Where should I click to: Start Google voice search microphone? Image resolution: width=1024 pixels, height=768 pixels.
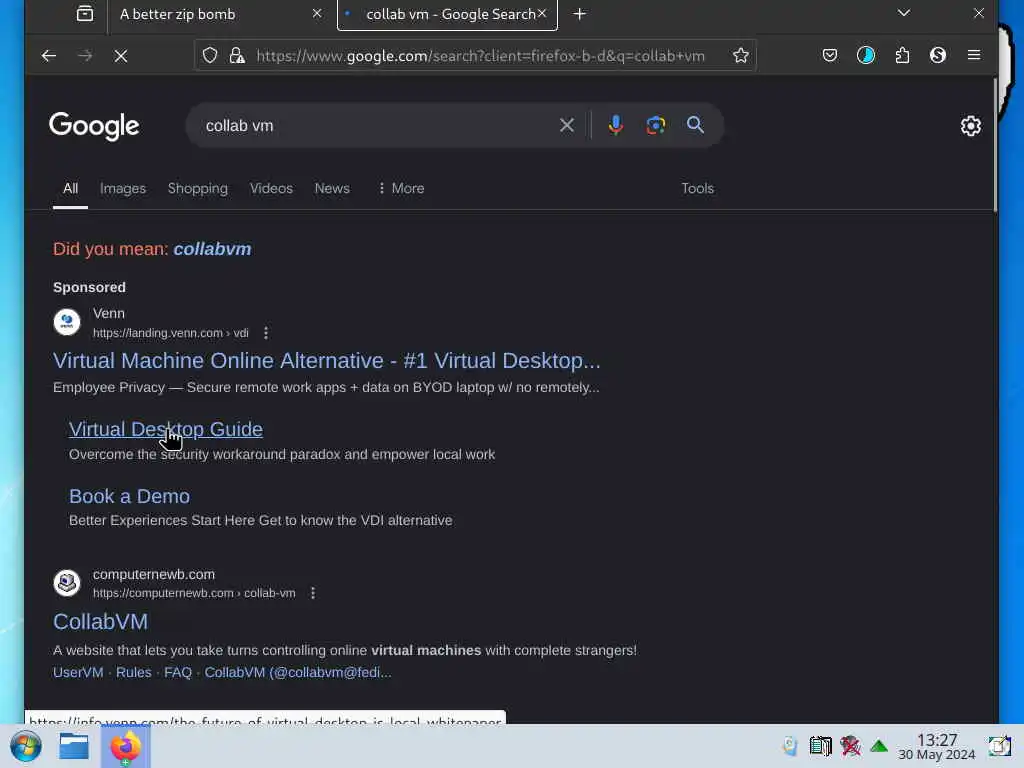(x=615, y=125)
